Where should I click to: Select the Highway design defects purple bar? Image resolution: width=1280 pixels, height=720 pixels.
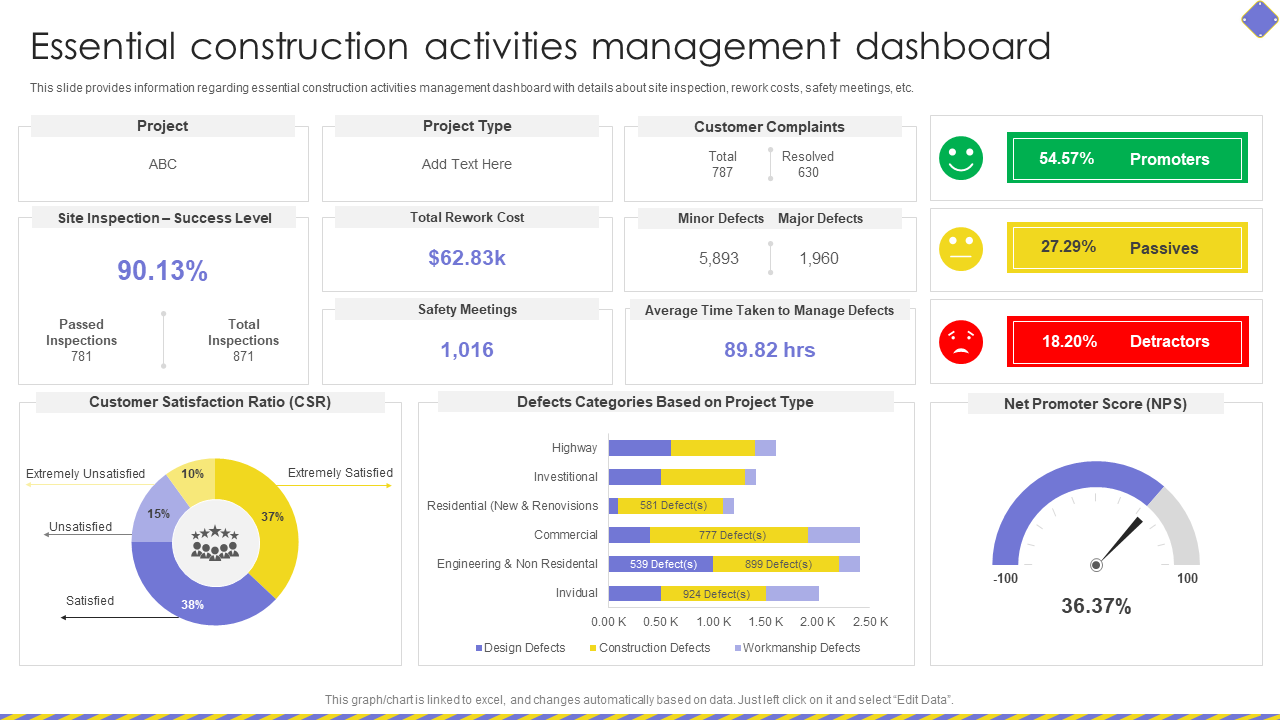click(x=640, y=448)
